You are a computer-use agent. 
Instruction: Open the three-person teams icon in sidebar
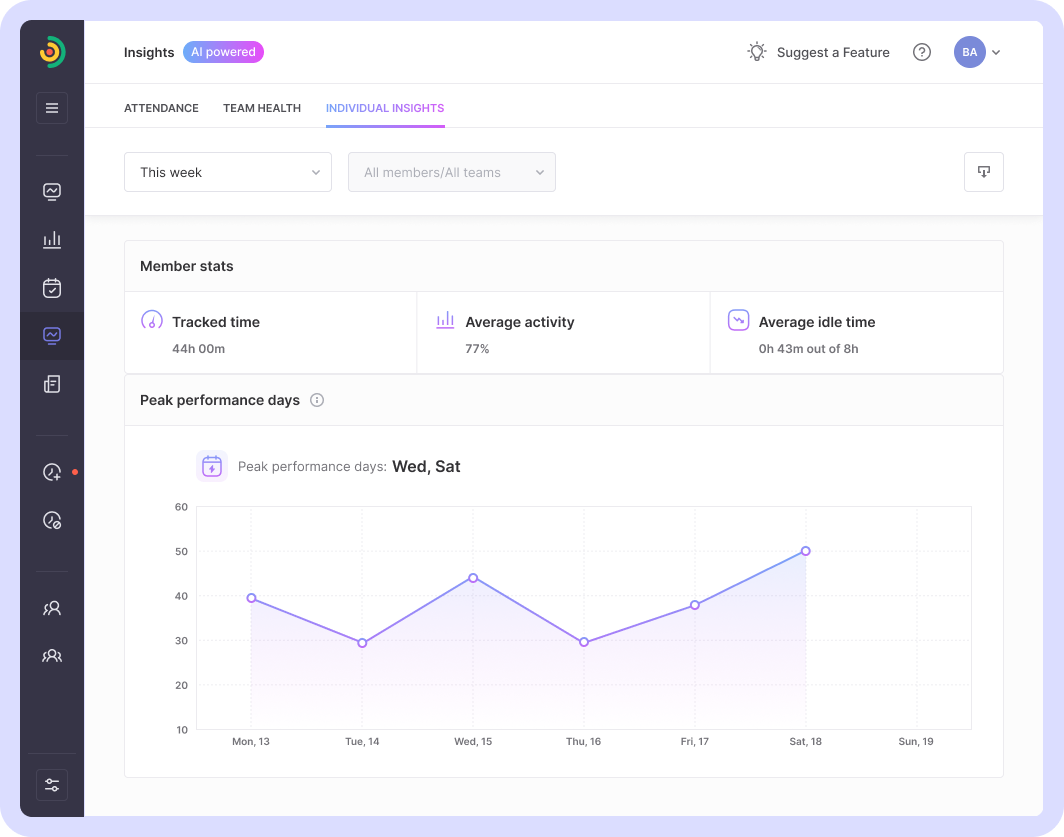pyautogui.click(x=52, y=656)
